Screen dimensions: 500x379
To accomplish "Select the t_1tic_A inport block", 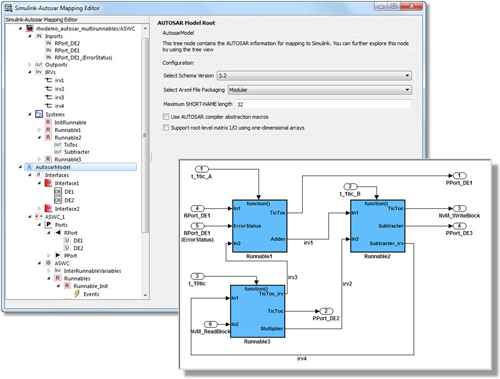I will [201, 169].
